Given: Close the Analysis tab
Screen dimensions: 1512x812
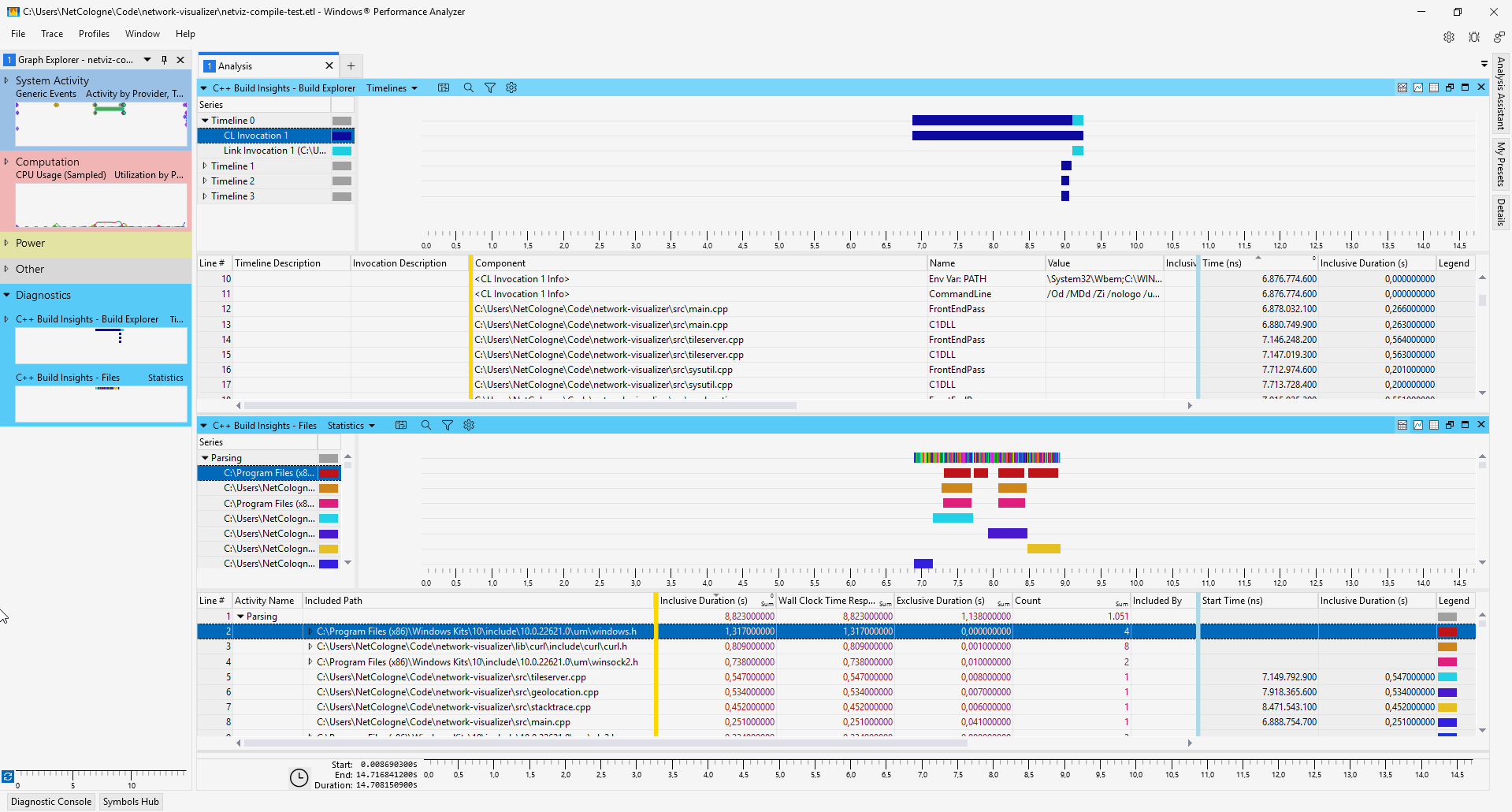Looking at the screenshot, I should [x=329, y=66].
